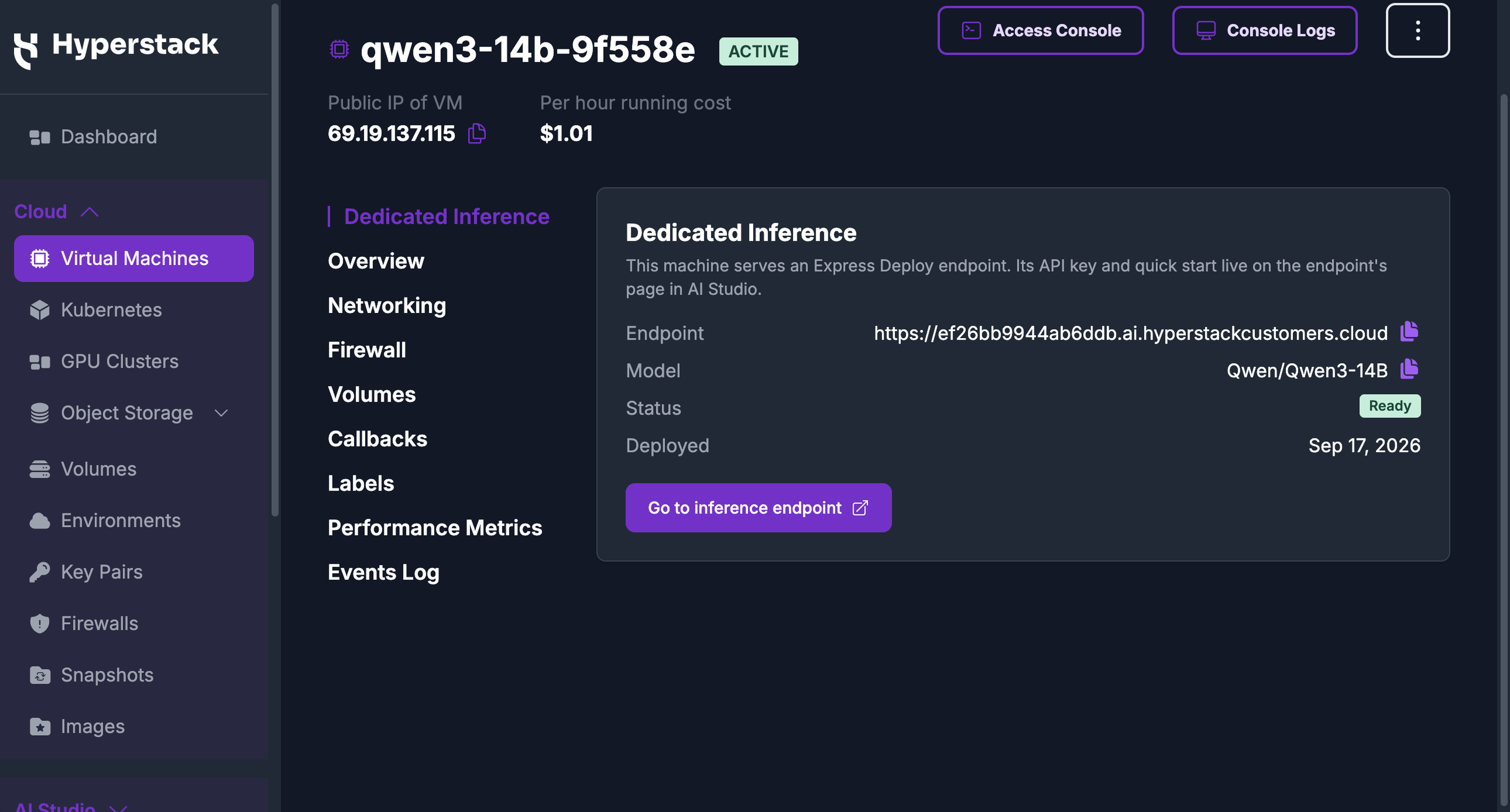This screenshot has height=812, width=1510.
Task: Click the VM name qwen3-14b-9f558e
Action: click(x=527, y=49)
